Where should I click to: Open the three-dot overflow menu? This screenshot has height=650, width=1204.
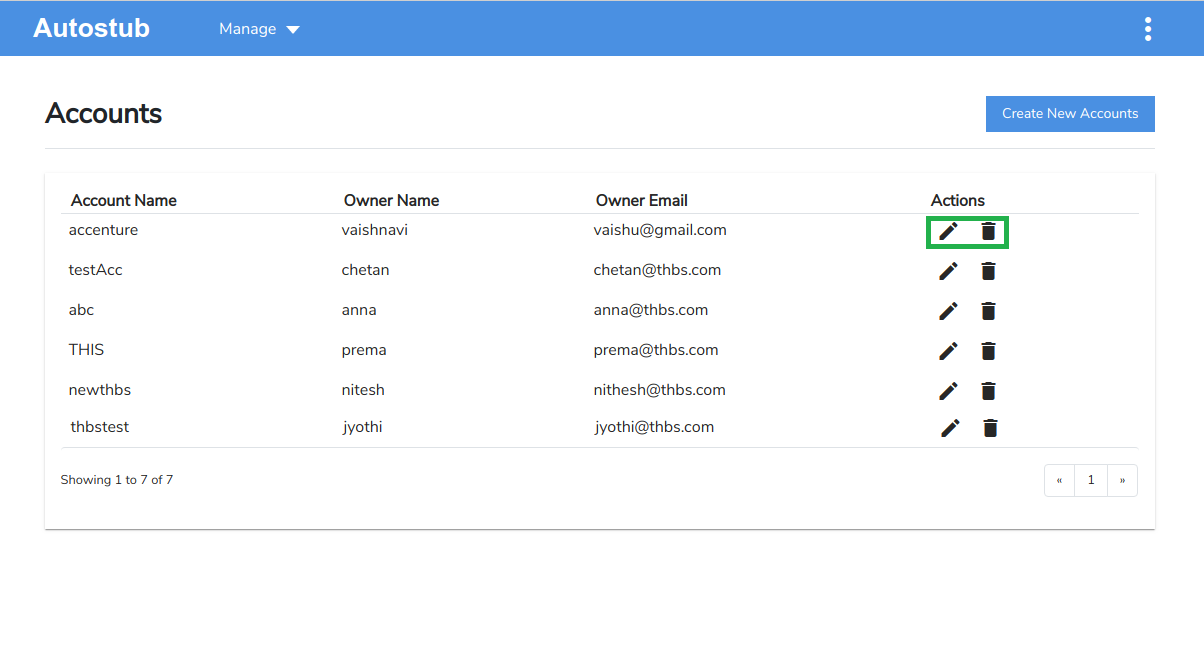[x=1147, y=29]
